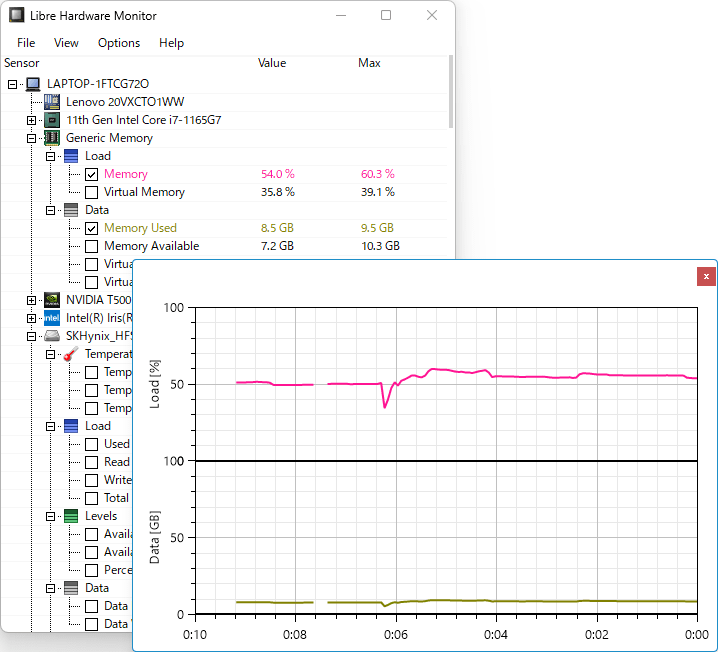Collapse Load group under SKHynix drive

click(x=50, y=427)
